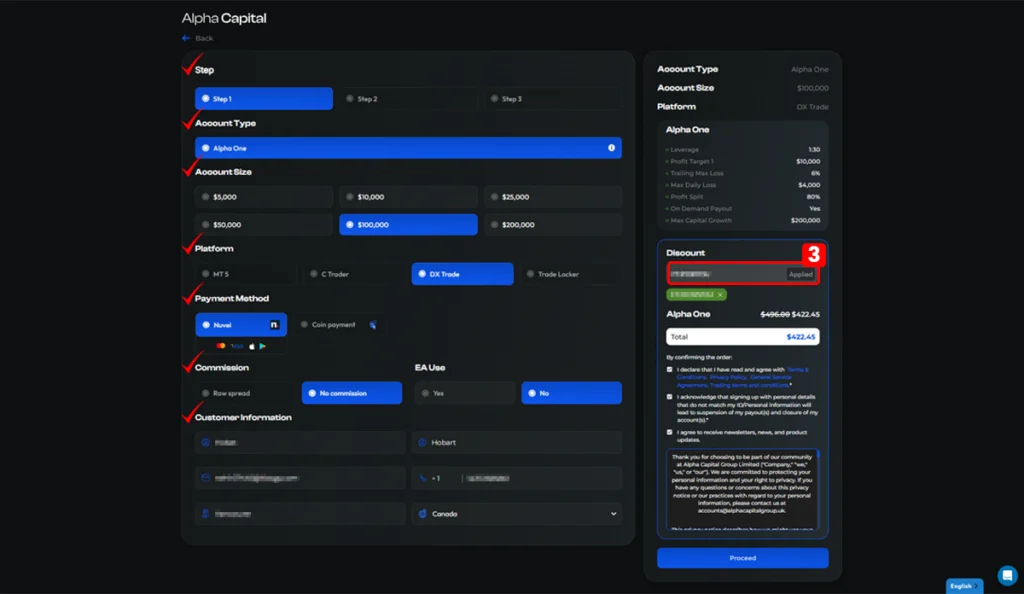The height and width of the screenshot is (594, 1024).
Task: Click the location icon beside Hobart
Action: 422,442
